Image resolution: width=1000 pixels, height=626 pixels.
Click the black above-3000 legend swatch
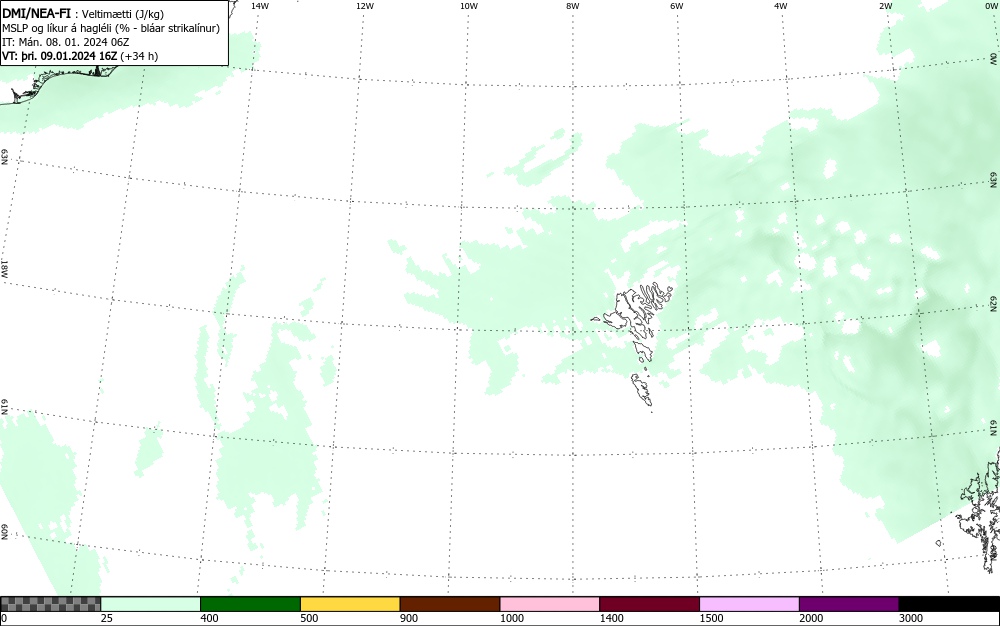pyautogui.click(x=949, y=604)
